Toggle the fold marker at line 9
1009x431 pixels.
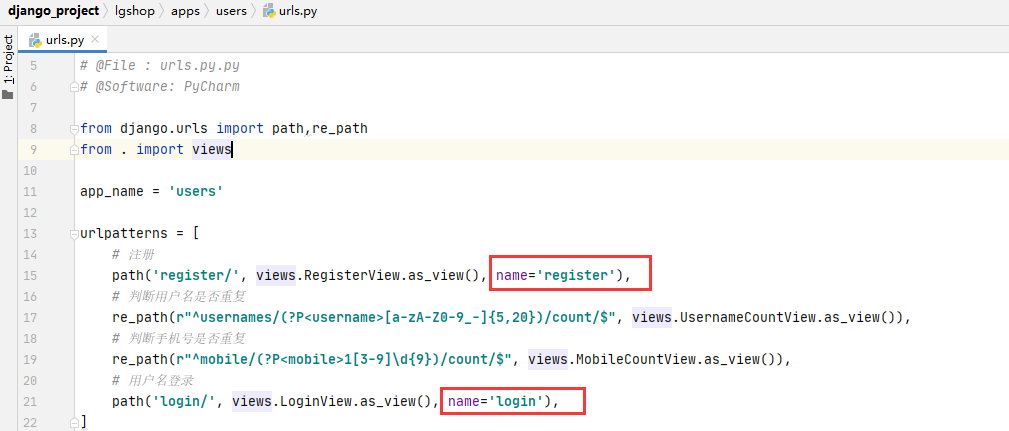(x=74, y=150)
